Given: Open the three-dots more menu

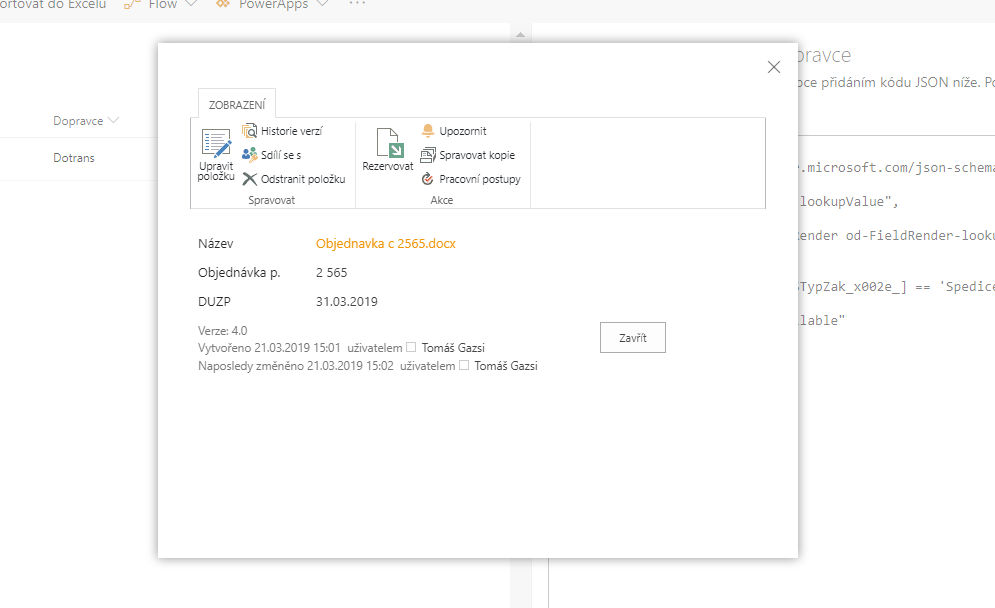Looking at the screenshot, I should click(x=357, y=4).
